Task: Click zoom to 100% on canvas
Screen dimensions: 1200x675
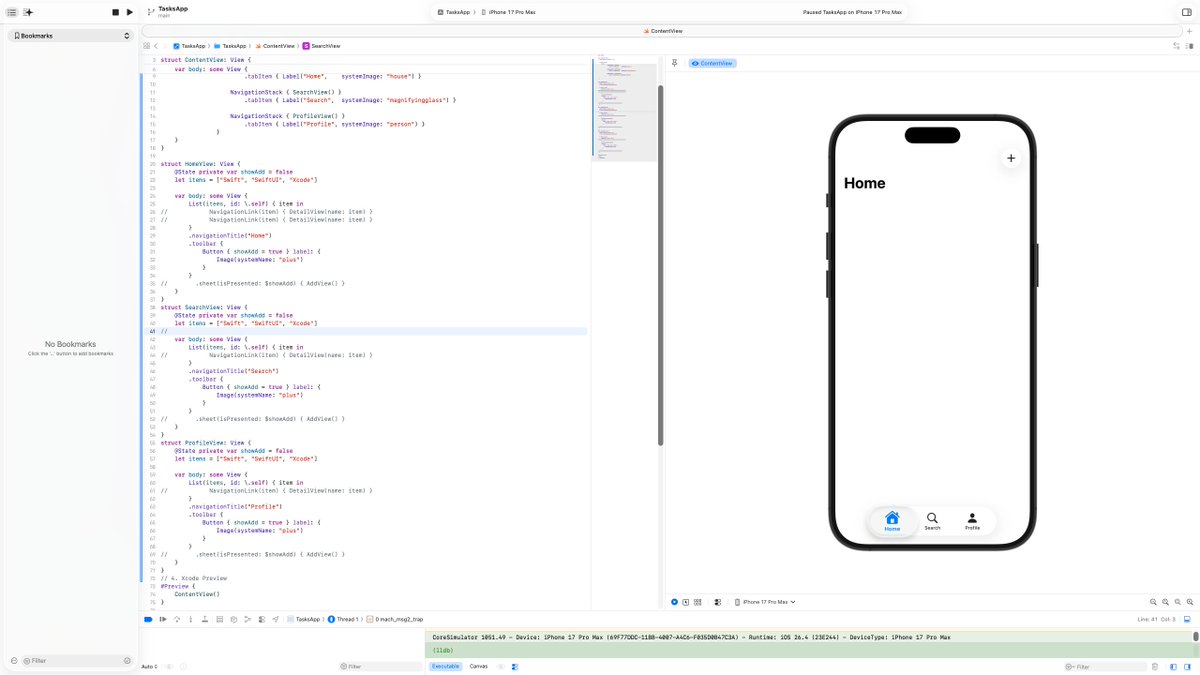Action: pyautogui.click(x=1165, y=602)
